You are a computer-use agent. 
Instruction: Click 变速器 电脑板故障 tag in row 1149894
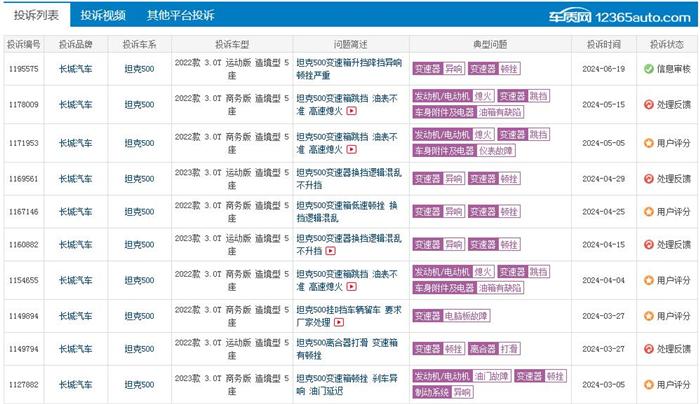coord(451,316)
